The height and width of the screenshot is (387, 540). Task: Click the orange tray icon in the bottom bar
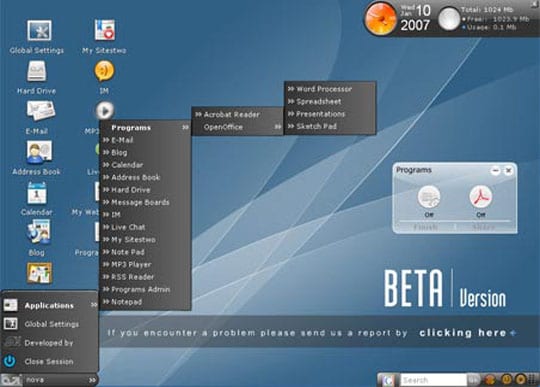[490, 380]
